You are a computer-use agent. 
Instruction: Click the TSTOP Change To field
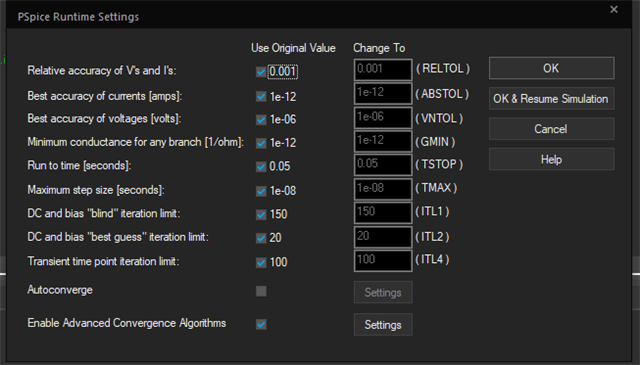[383, 165]
